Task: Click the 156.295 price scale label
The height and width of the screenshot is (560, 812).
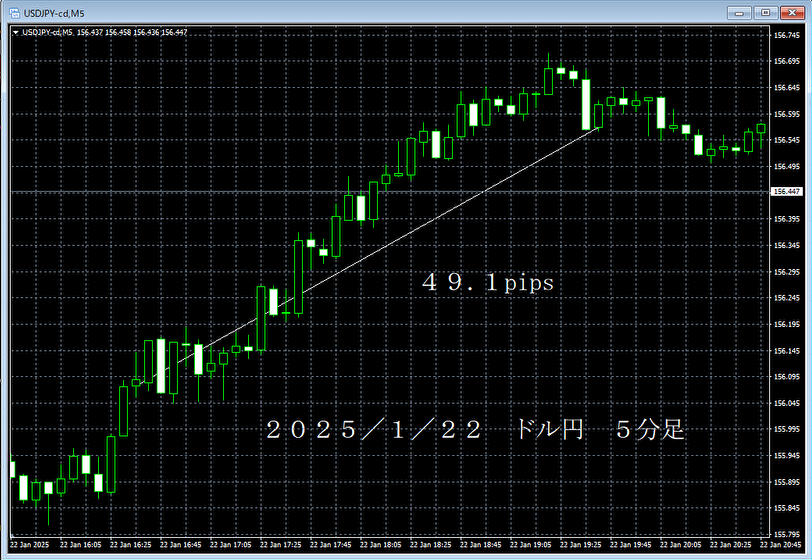Action: pyautogui.click(x=787, y=272)
